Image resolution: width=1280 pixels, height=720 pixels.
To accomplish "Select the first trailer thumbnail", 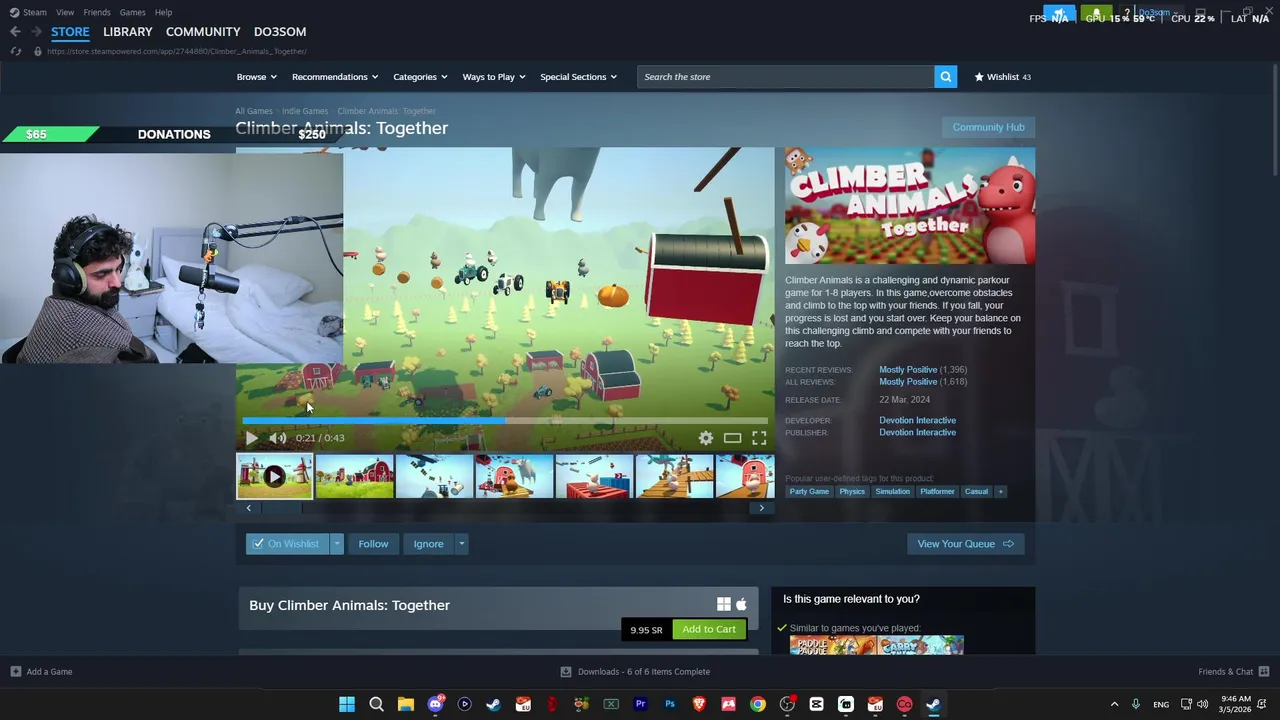I will [274, 477].
